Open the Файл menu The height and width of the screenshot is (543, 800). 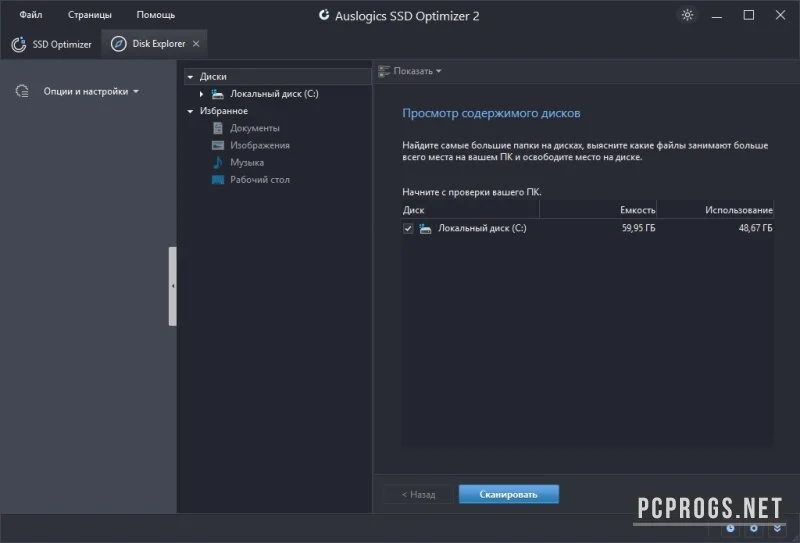[31, 15]
